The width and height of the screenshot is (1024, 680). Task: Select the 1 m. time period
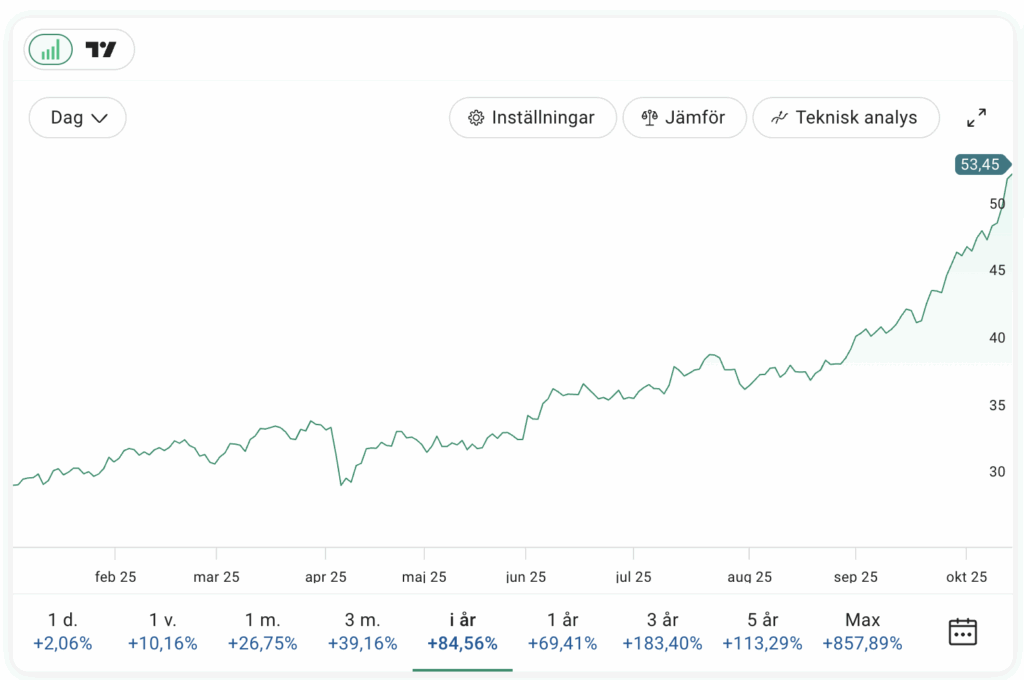click(x=262, y=632)
